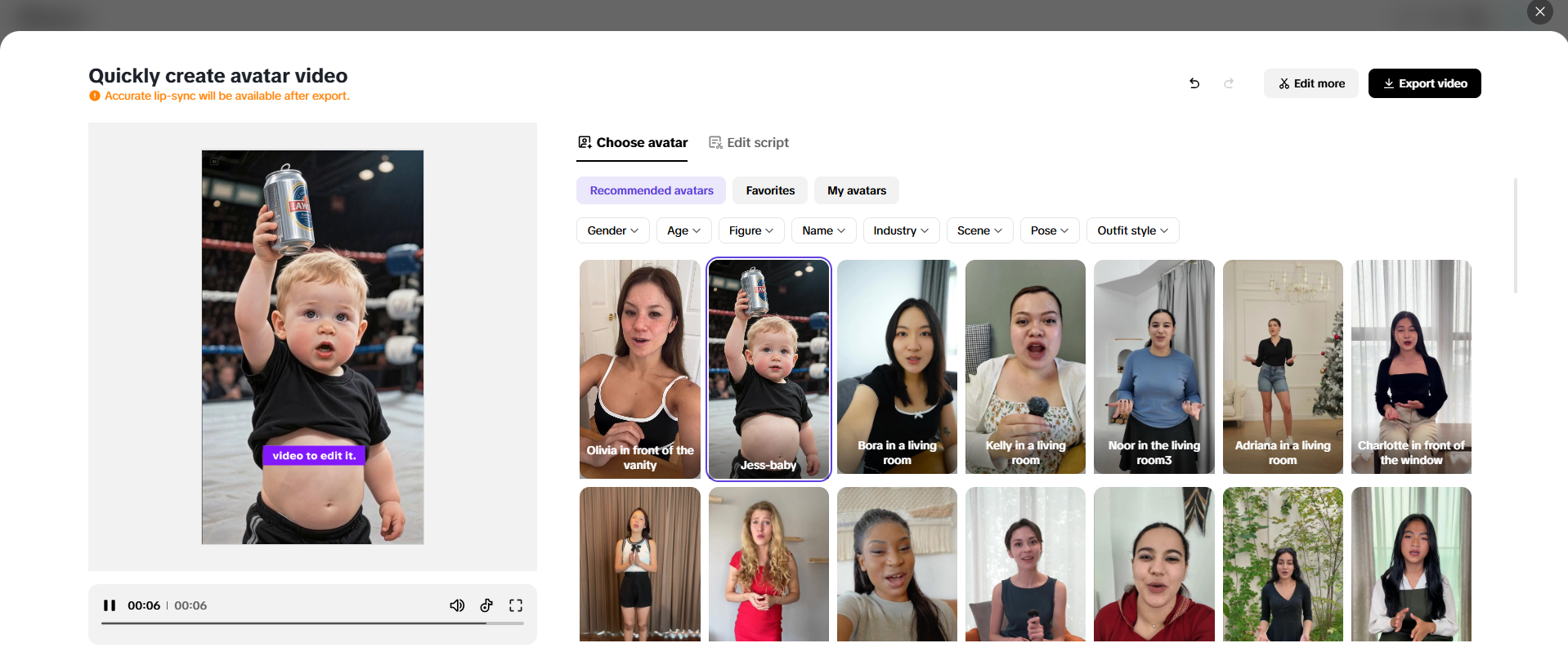Expand the Age filter dropdown
Screen dimensions: 1568x661
point(684,230)
